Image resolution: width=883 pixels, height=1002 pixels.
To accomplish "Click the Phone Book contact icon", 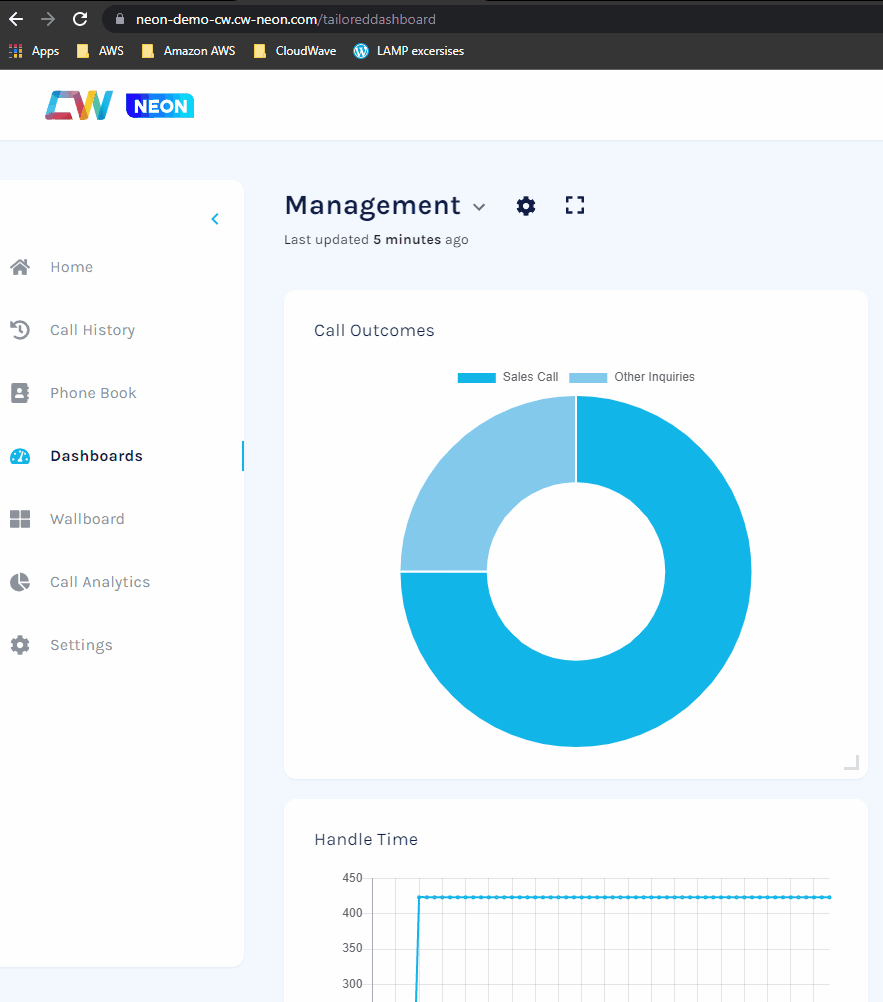I will click(19, 393).
